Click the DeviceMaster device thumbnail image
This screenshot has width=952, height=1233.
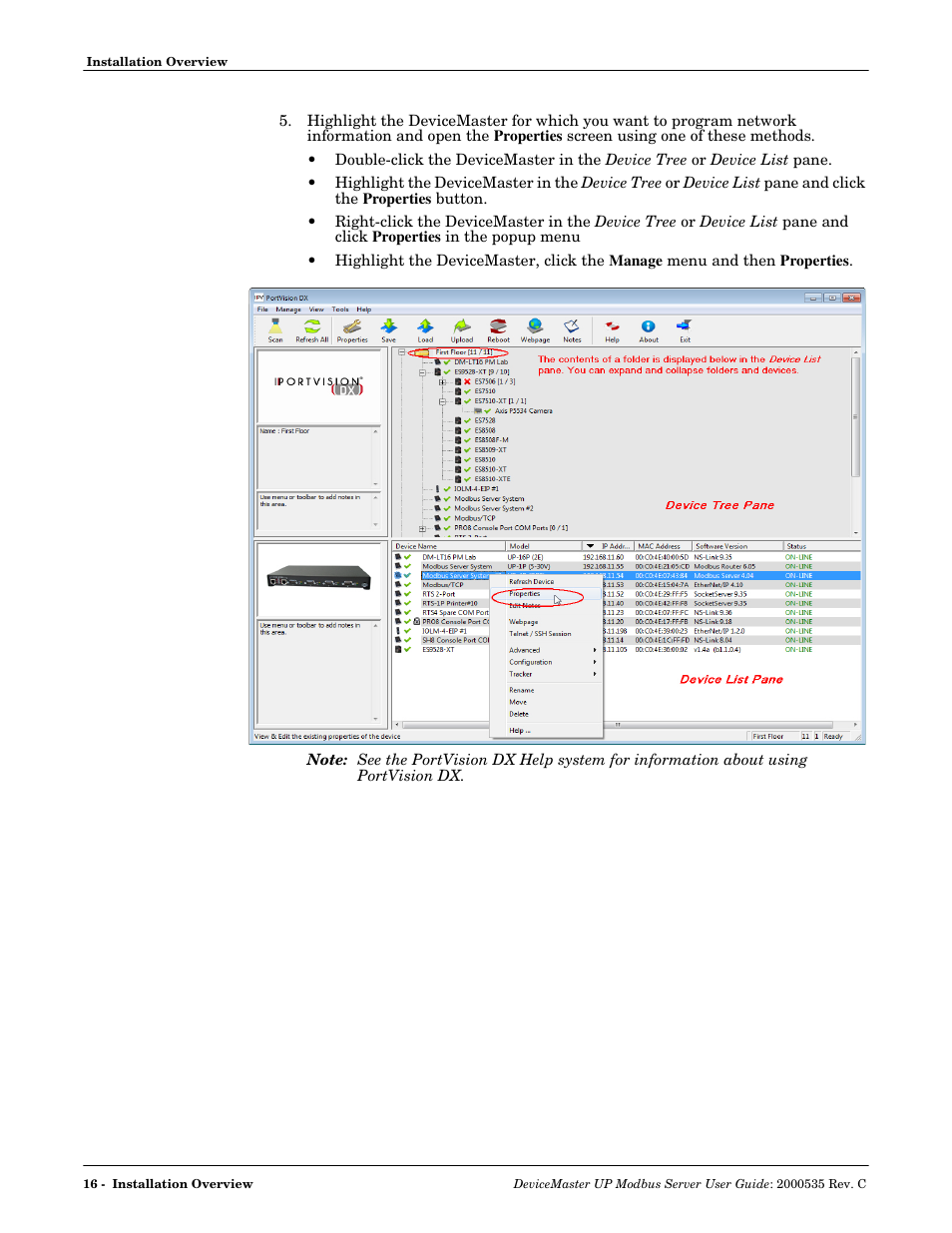click(x=318, y=578)
